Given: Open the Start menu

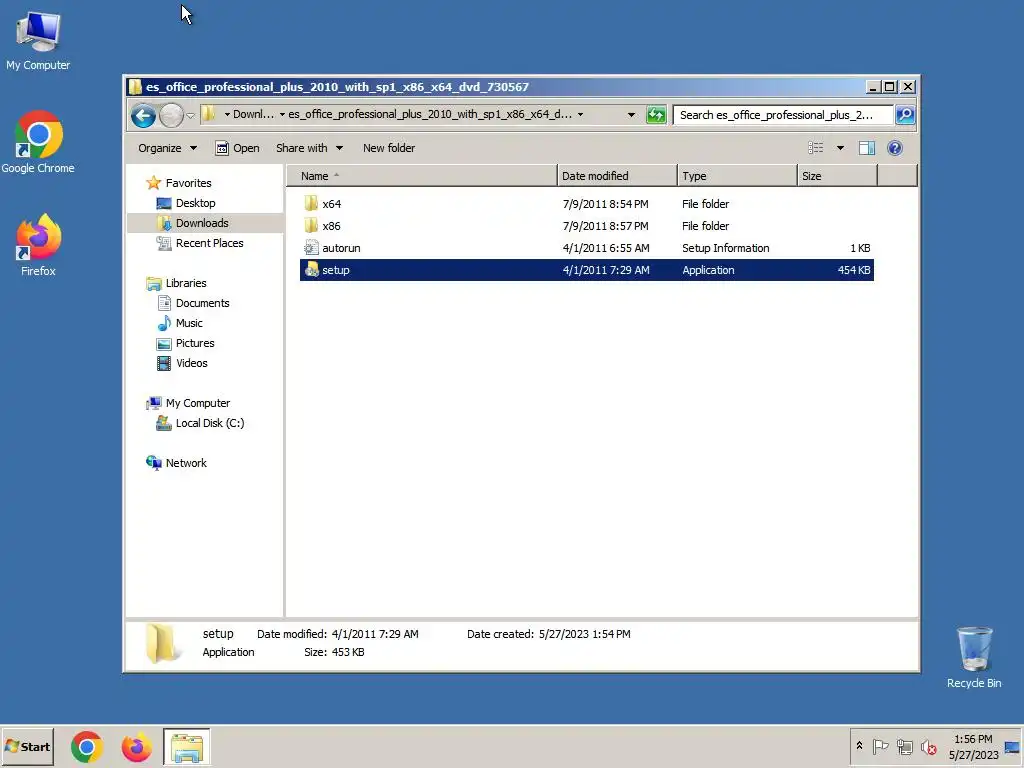Looking at the screenshot, I should [x=27, y=746].
